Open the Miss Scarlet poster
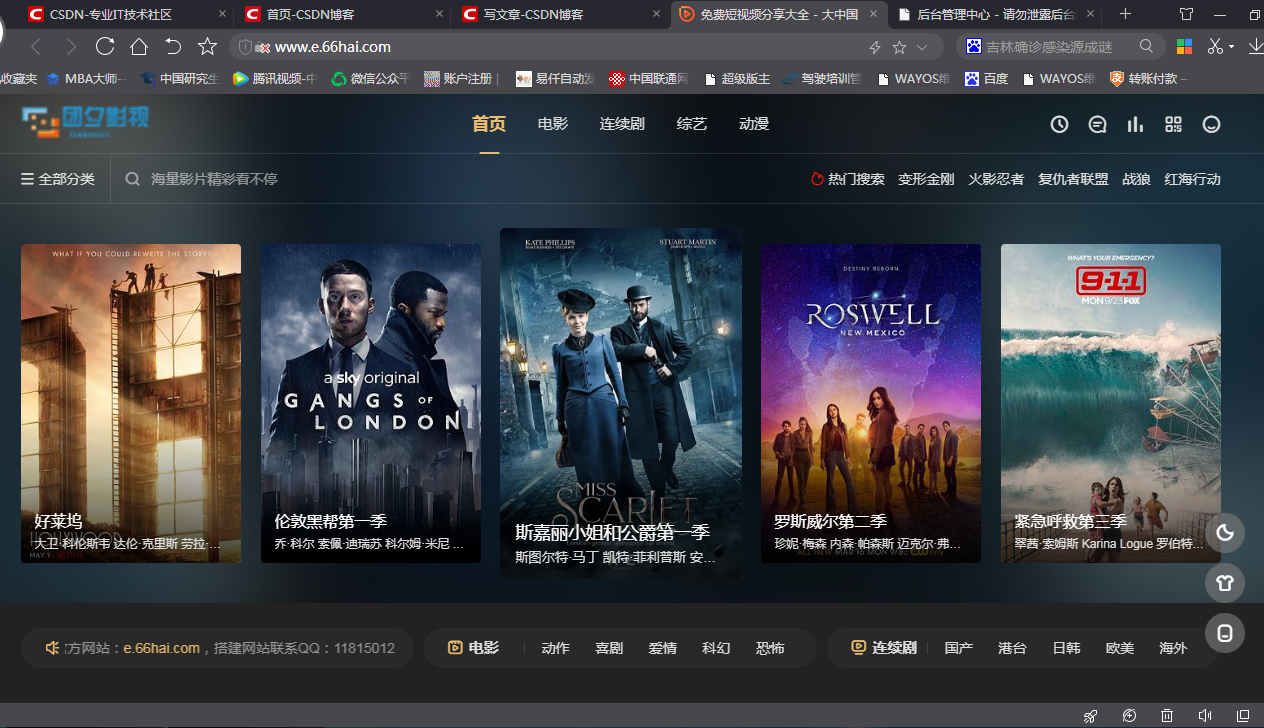The height and width of the screenshot is (728, 1264). (621, 403)
